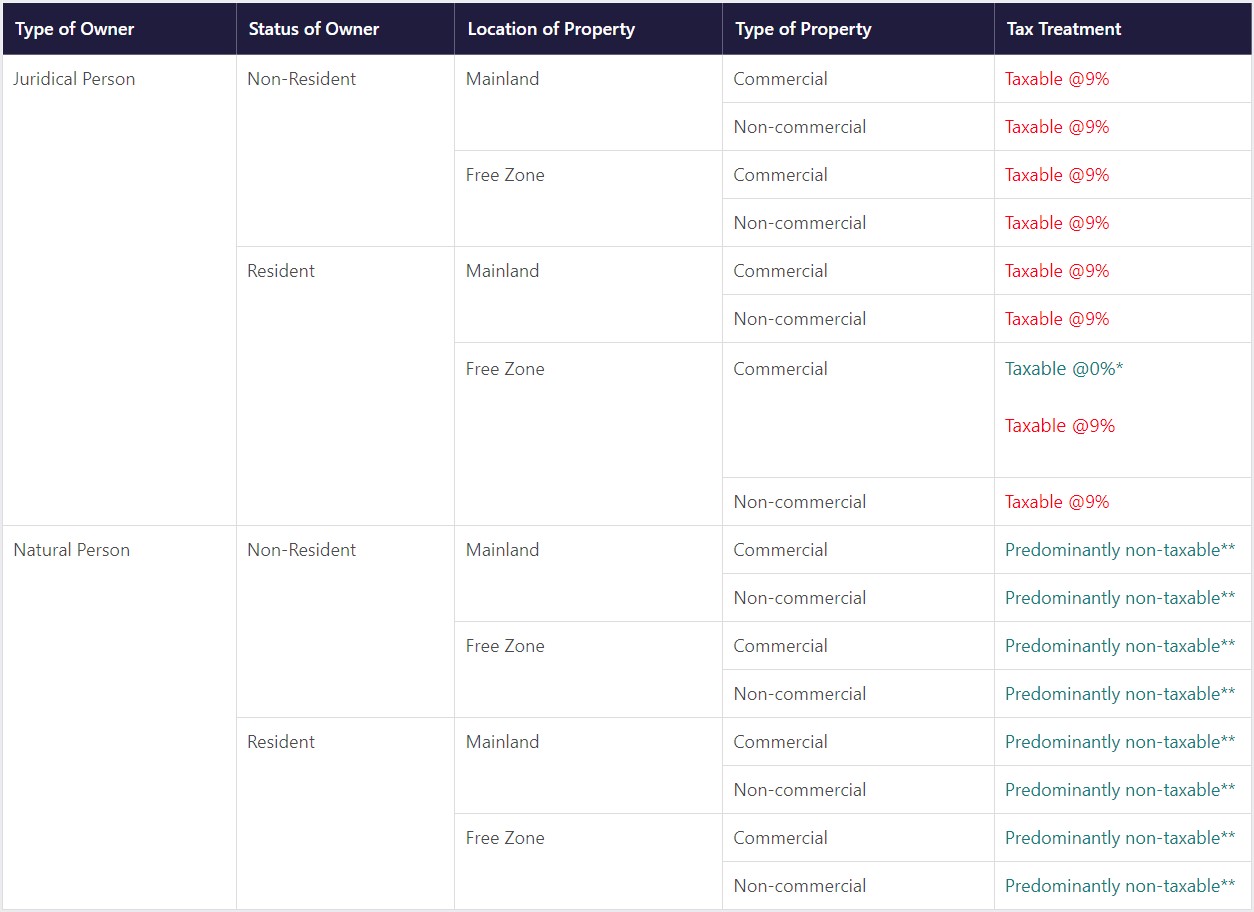This screenshot has height=912, width=1254.
Task: Select the Status of Owner column header
Action: click(x=314, y=29)
